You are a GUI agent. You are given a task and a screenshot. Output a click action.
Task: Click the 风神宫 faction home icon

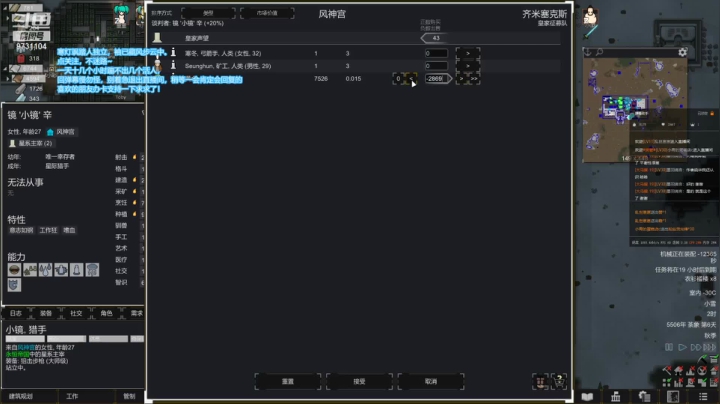[x=50, y=132]
